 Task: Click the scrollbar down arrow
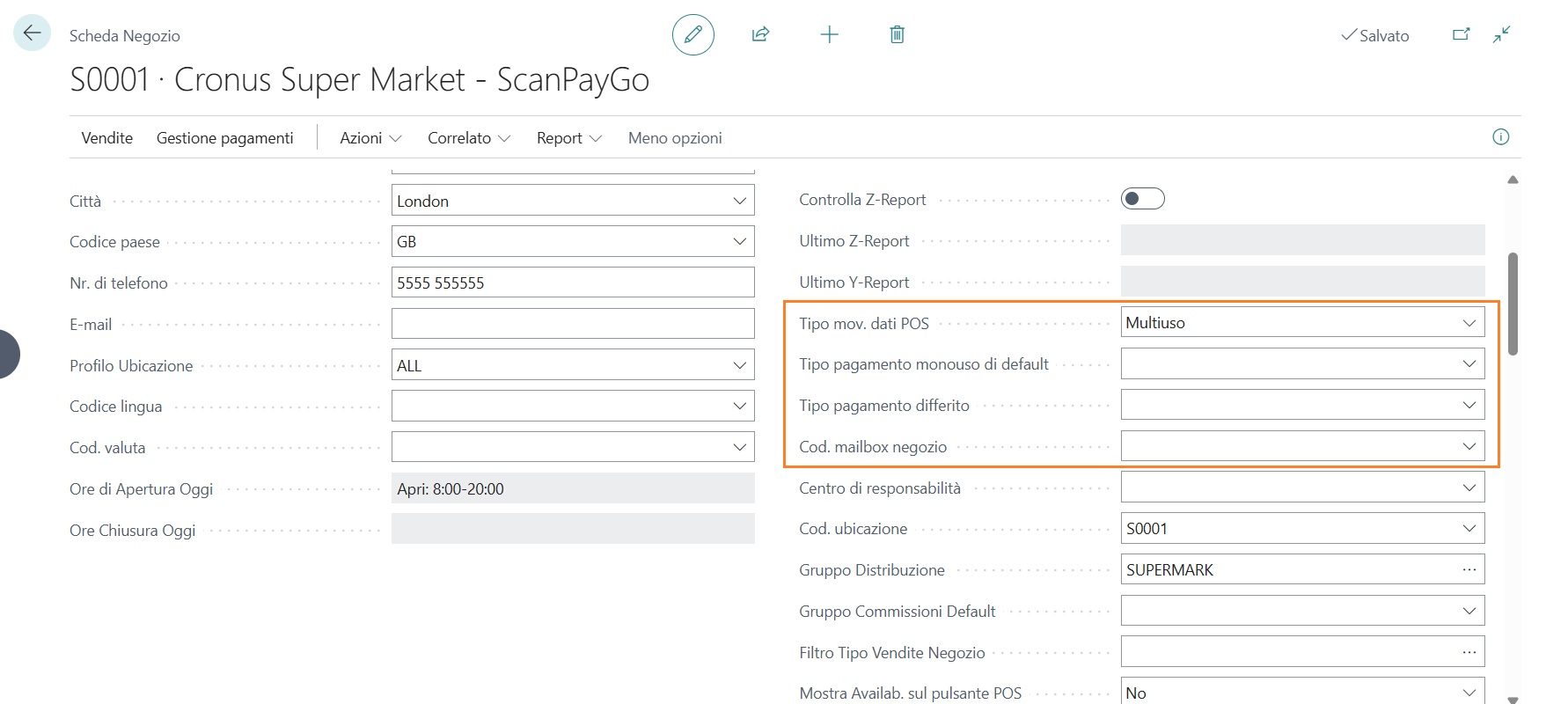[1513, 700]
